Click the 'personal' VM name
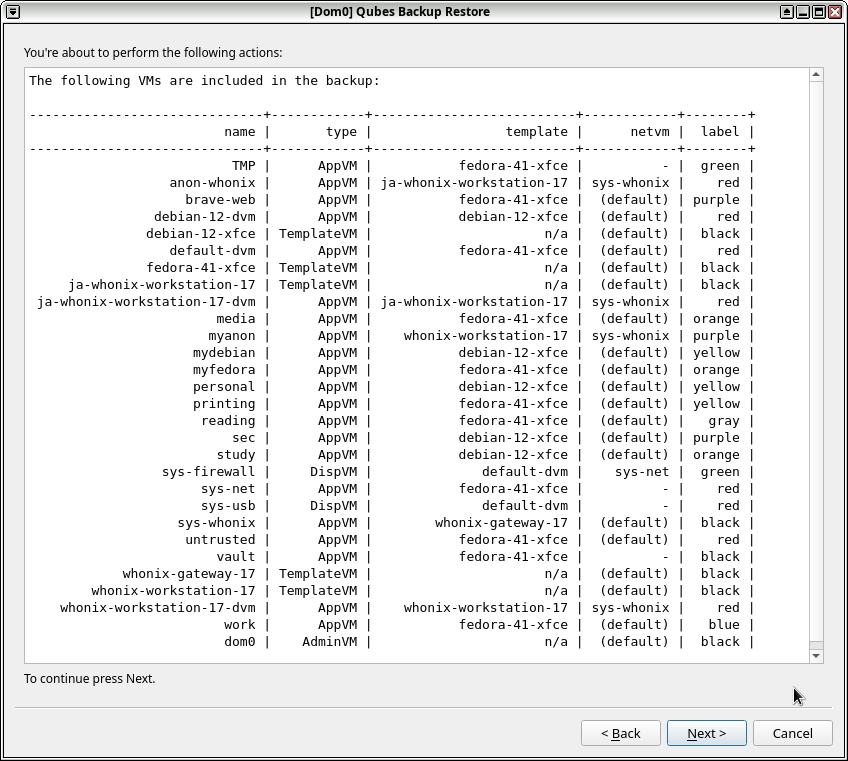The width and height of the screenshot is (848, 761). click(224, 387)
